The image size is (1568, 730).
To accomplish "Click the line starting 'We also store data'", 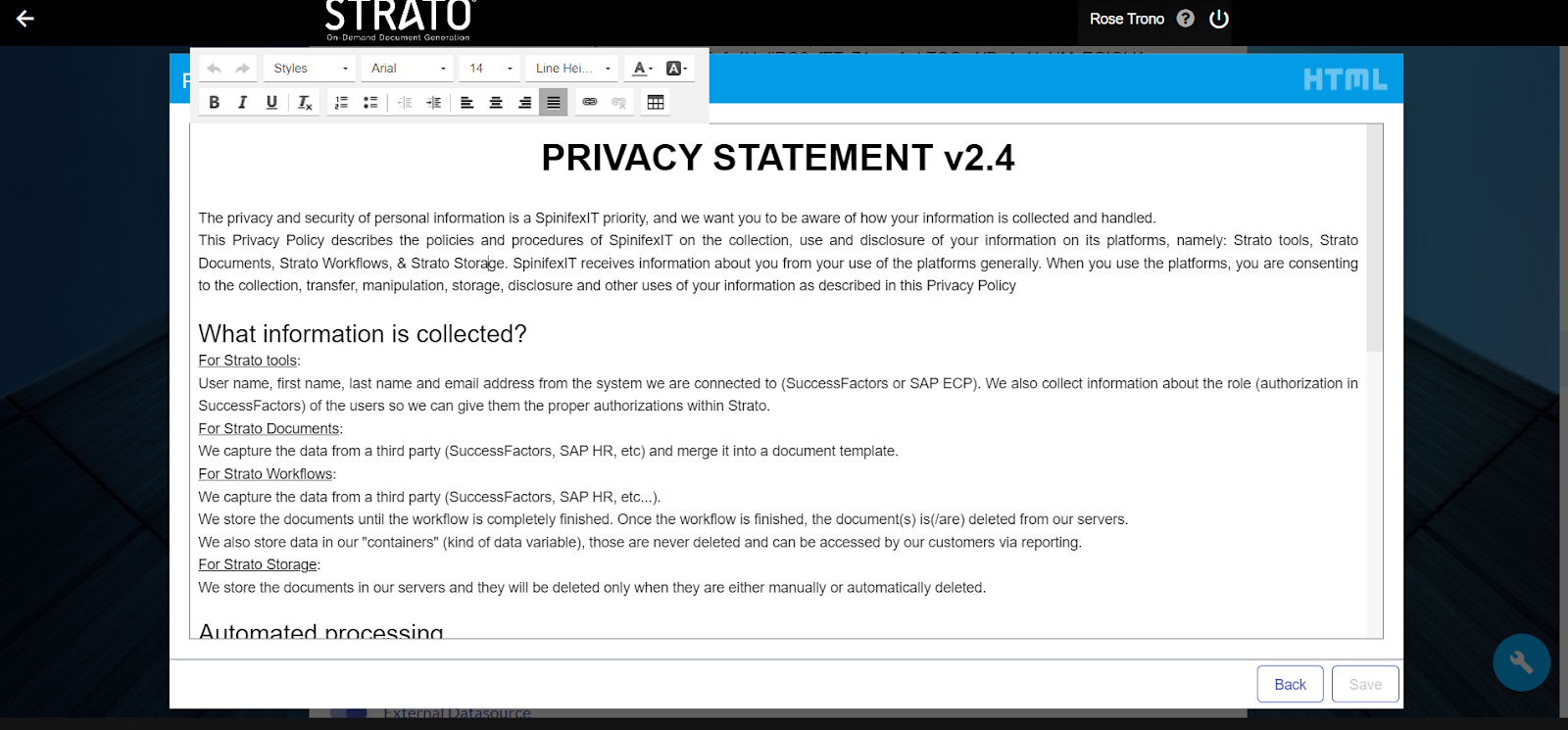I will 640,543.
